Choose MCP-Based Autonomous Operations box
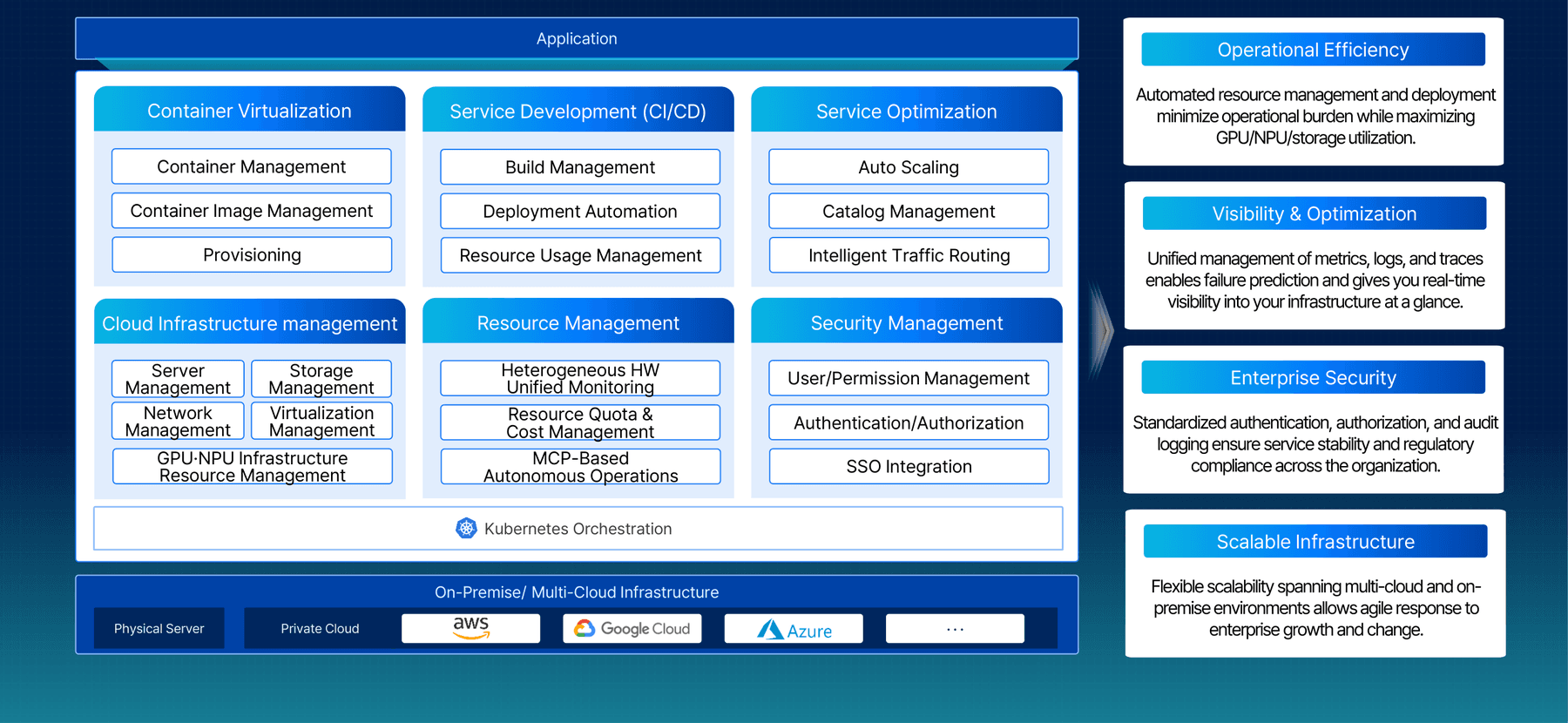 click(x=580, y=466)
